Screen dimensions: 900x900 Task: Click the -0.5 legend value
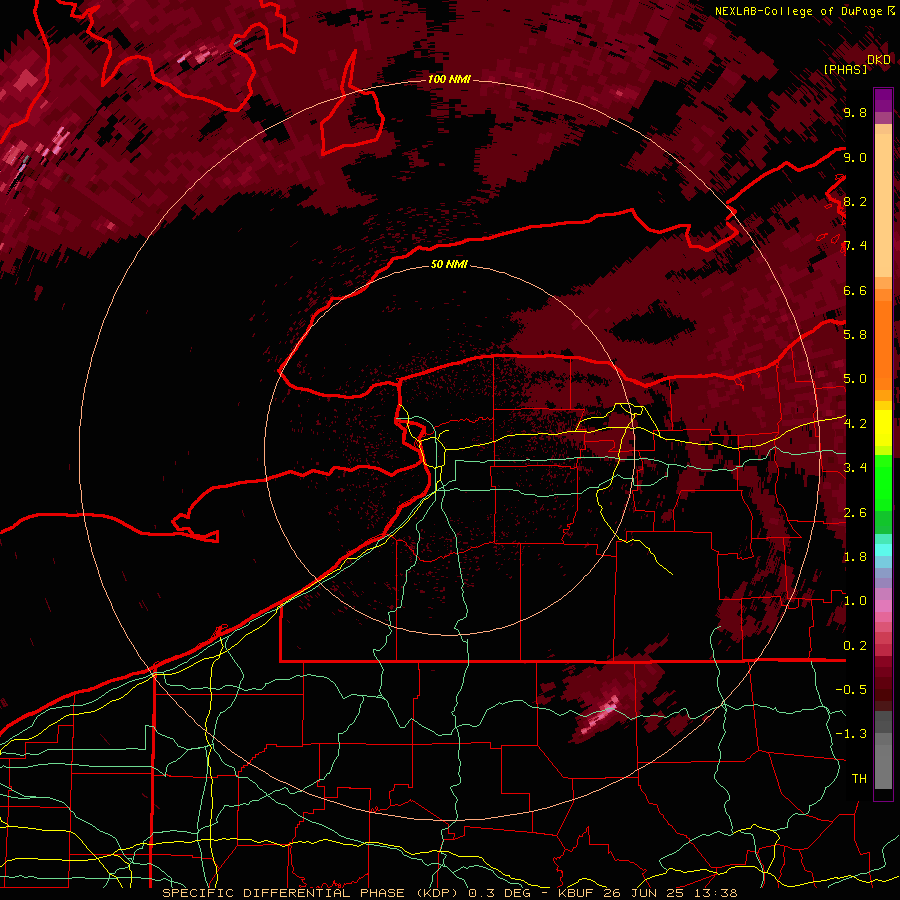(x=851, y=690)
